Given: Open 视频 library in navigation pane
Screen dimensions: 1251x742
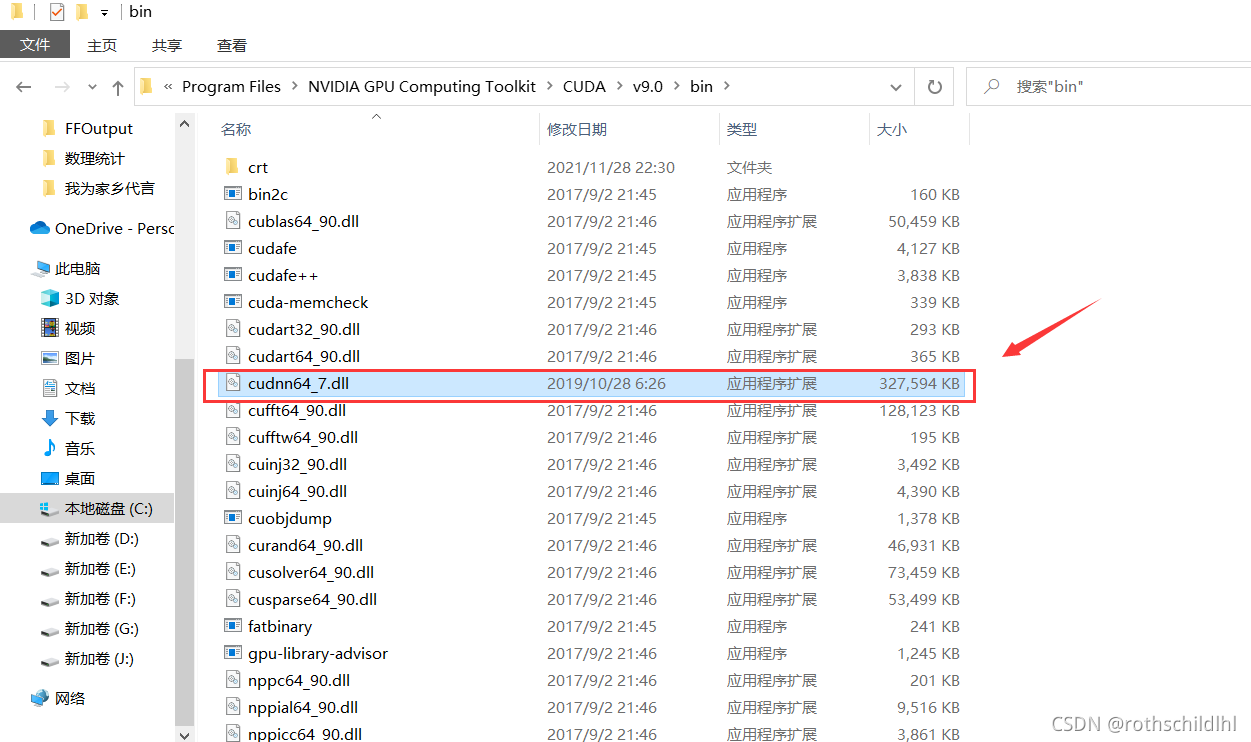Looking at the screenshot, I should [x=79, y=328].
